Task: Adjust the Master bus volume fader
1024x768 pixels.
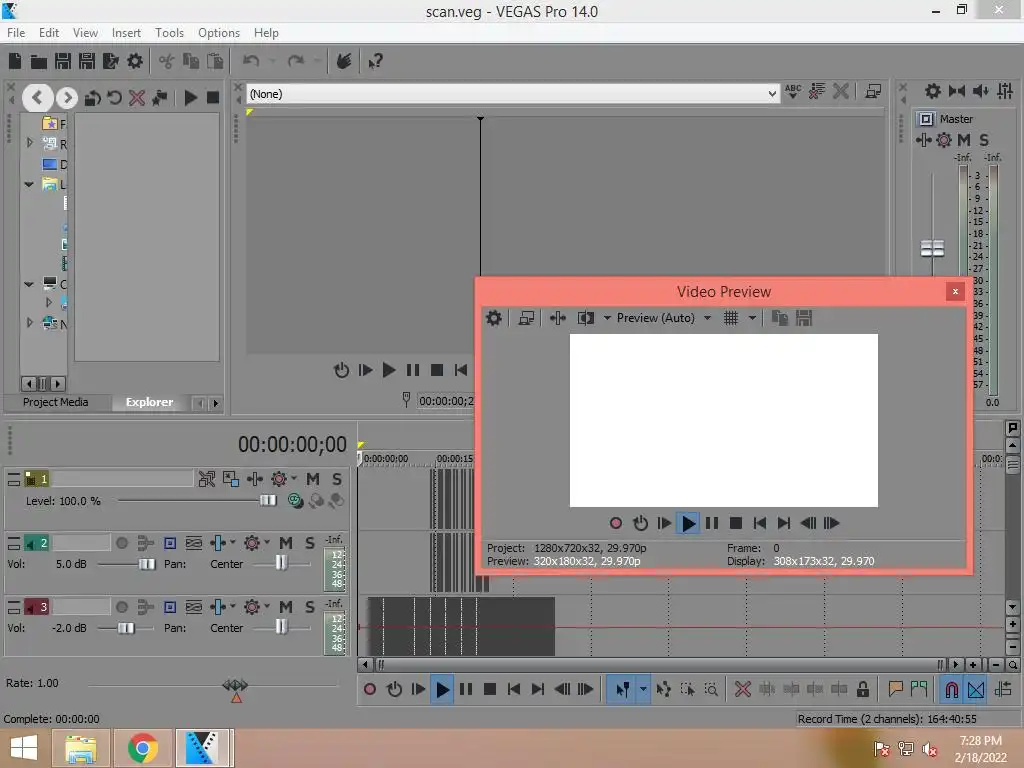Action: coord(932,248)
